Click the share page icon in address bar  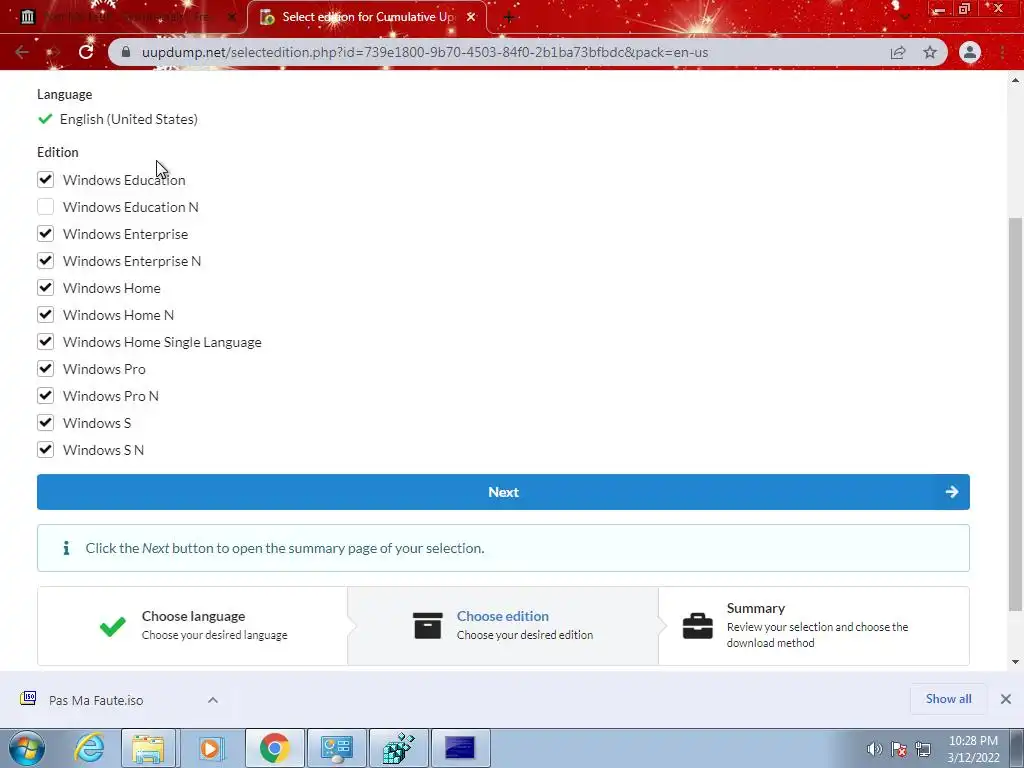click(898, 52)
